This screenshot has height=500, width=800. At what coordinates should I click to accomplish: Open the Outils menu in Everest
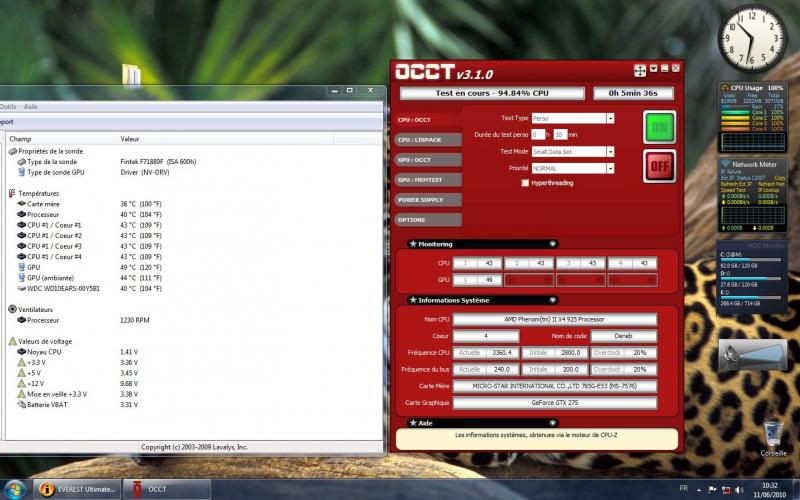pos(8,107)
